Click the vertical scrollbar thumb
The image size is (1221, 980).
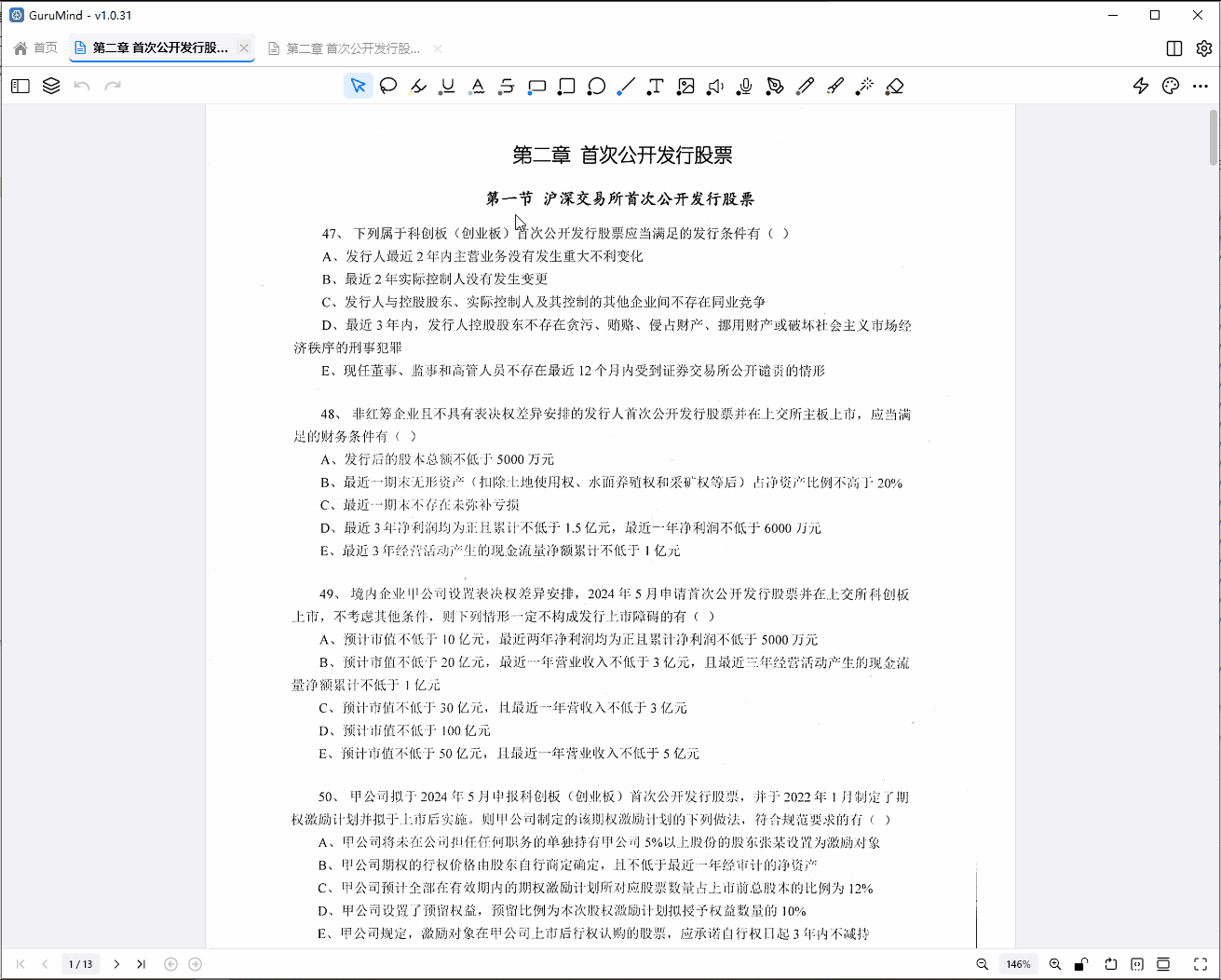1213,137
